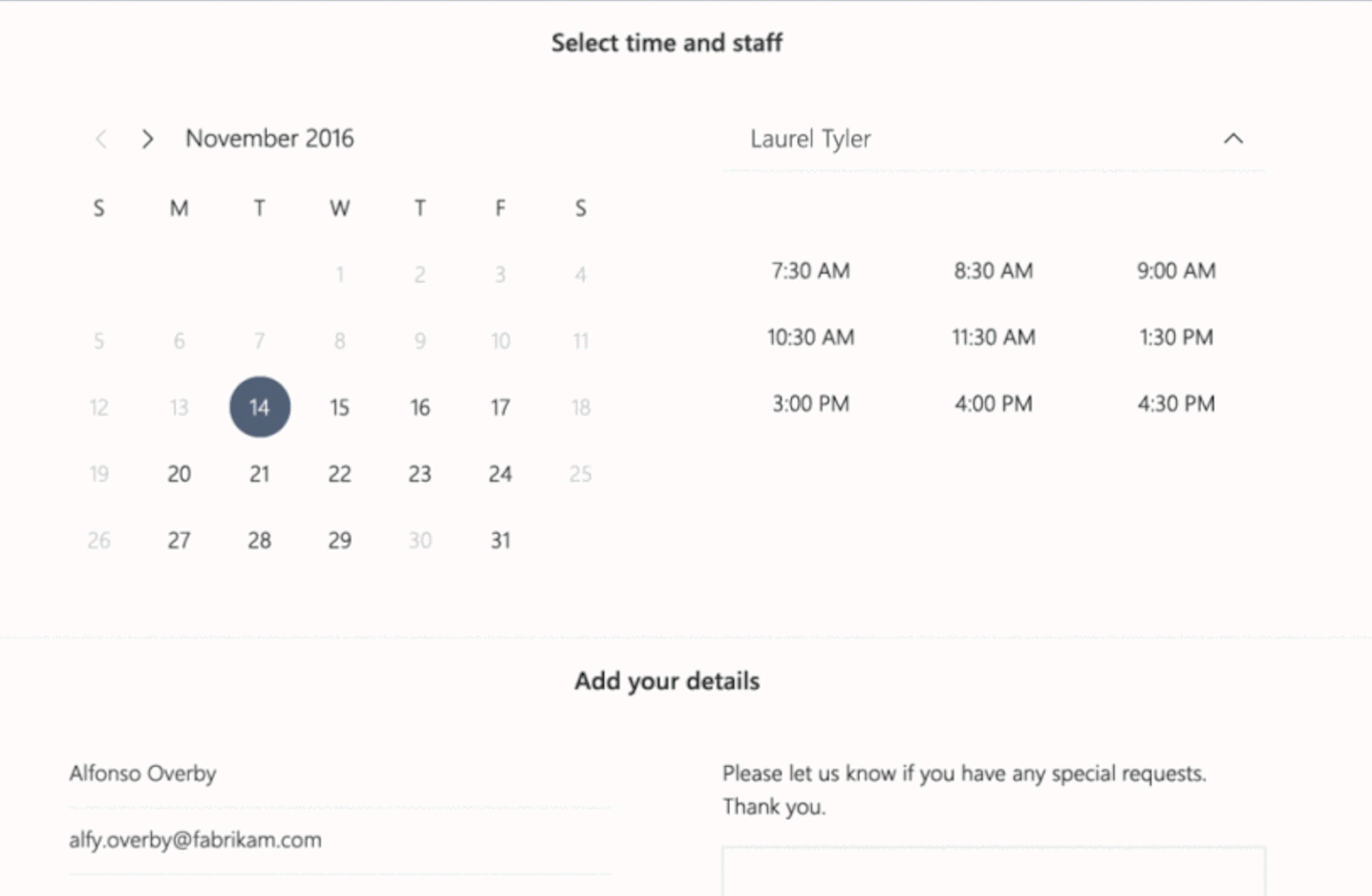Click the Select time and staff heading

(667, 42)
